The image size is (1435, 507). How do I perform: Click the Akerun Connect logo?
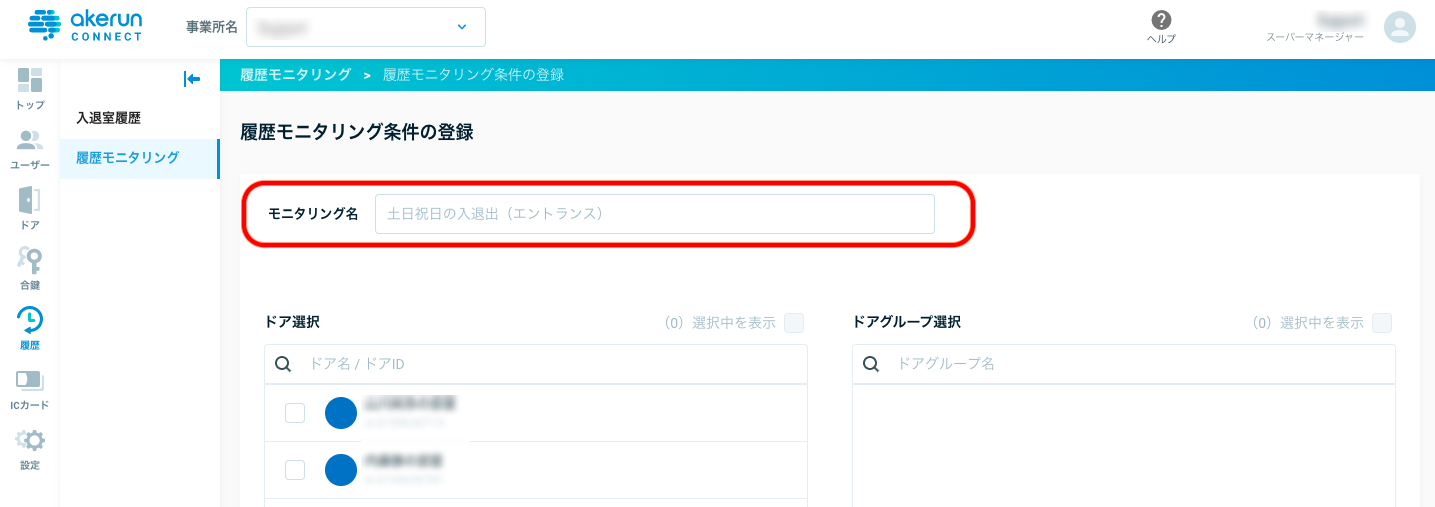(x=85, y=26)
